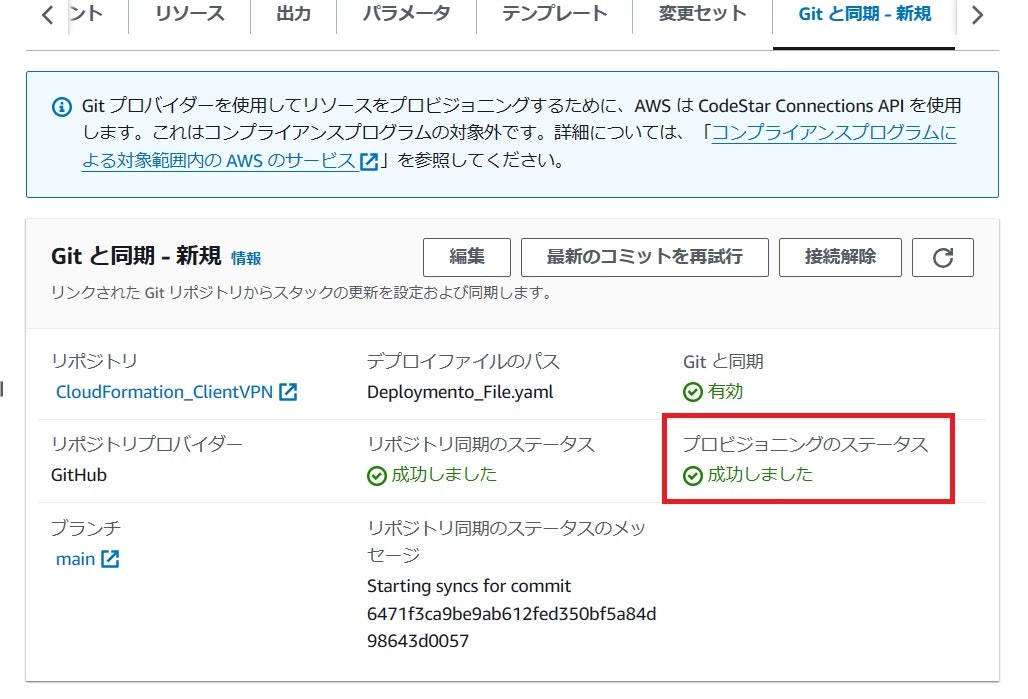Click 成功しました under リポジトリ同期のステータス

pos(444,474)
